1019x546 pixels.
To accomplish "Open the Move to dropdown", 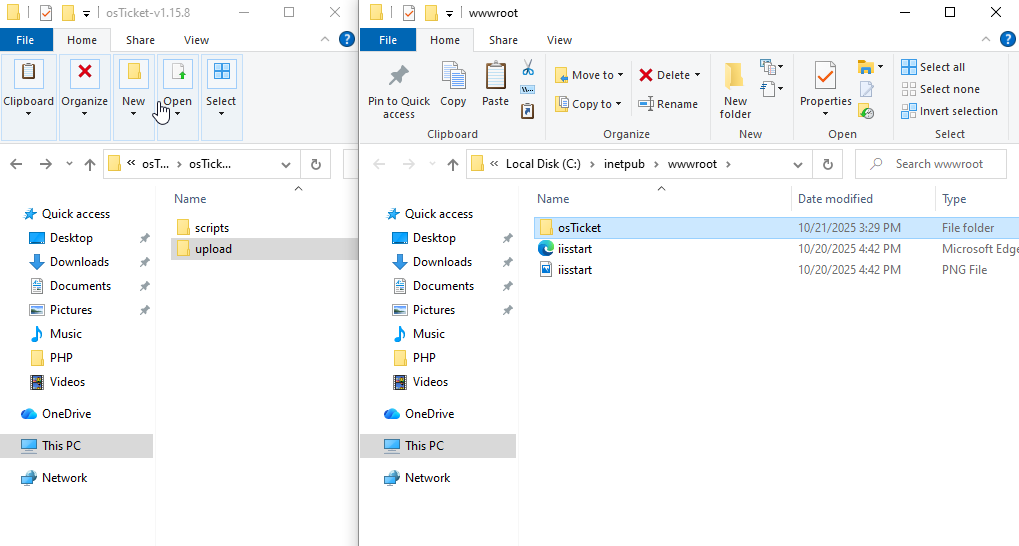I will click(x=589, y=75).
